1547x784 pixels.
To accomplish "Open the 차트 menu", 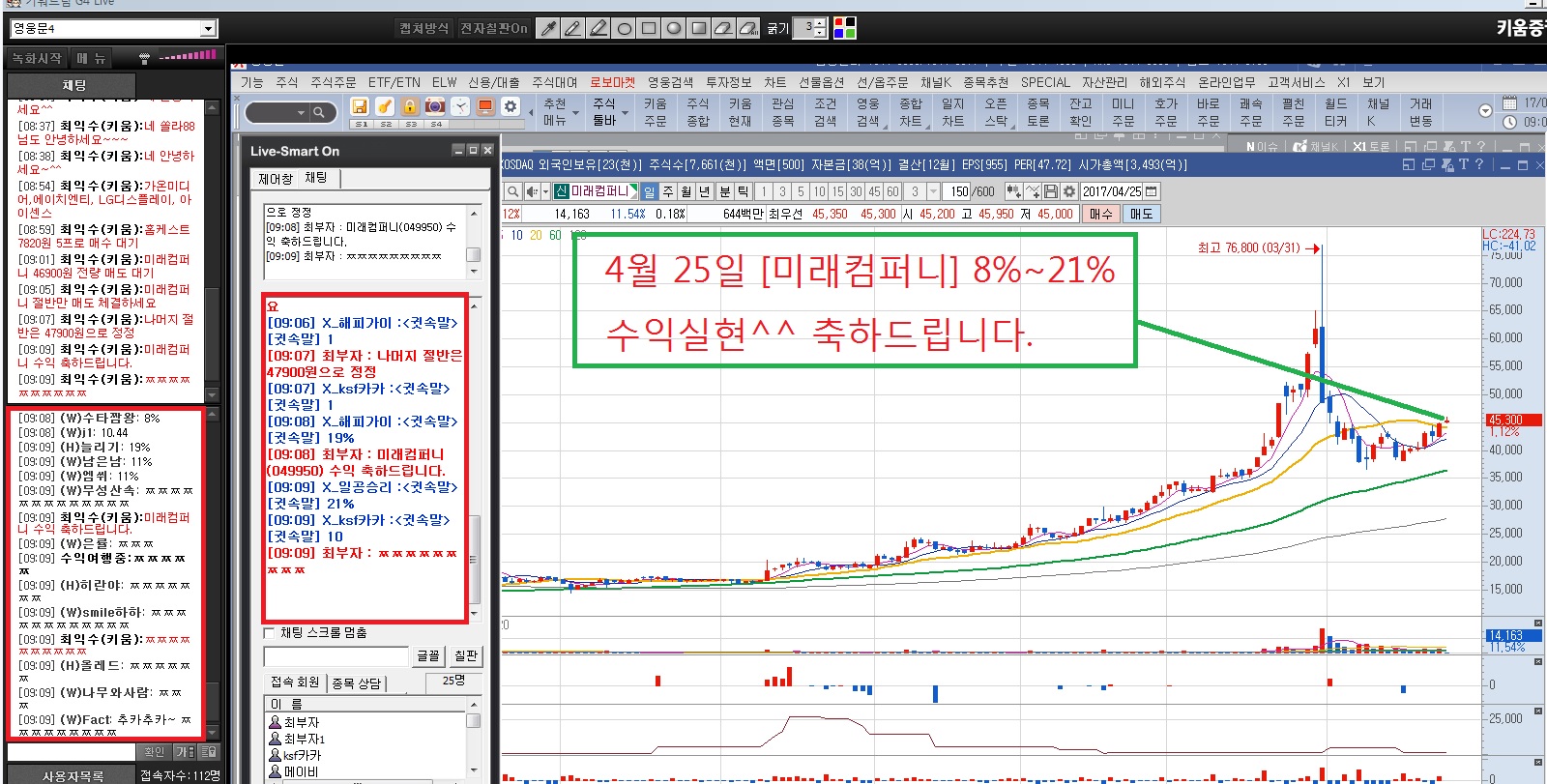I will click(x=775, y=83).
